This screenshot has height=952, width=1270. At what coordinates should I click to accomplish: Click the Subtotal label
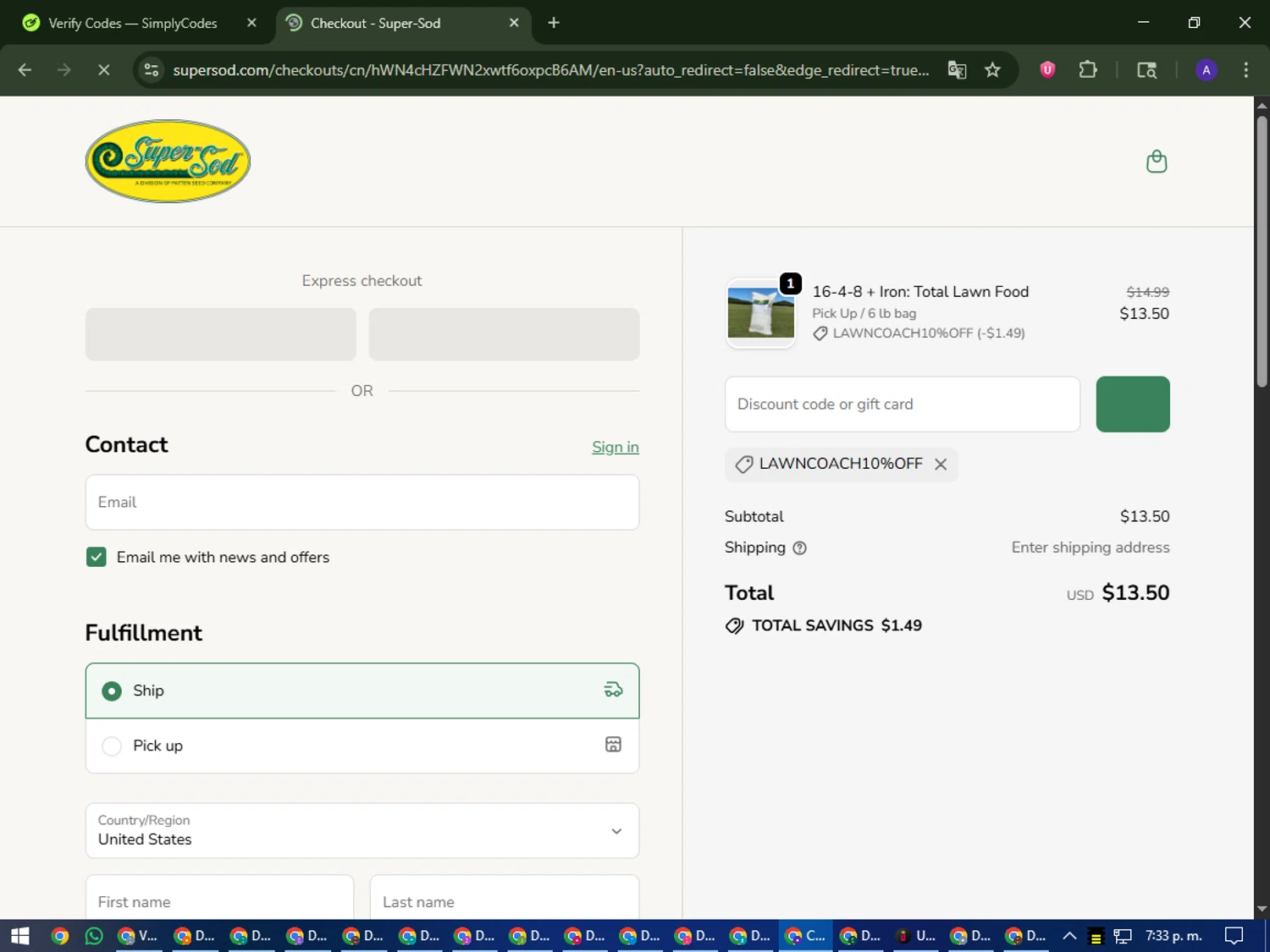[754, 516]
